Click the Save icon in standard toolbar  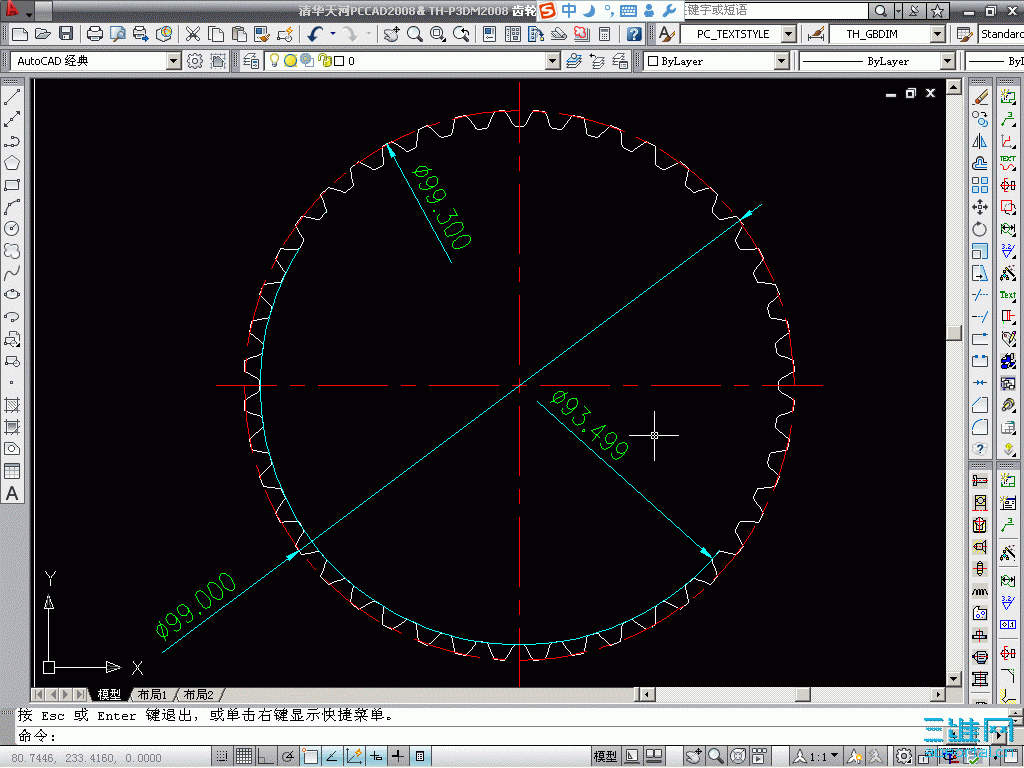point(66,33)
